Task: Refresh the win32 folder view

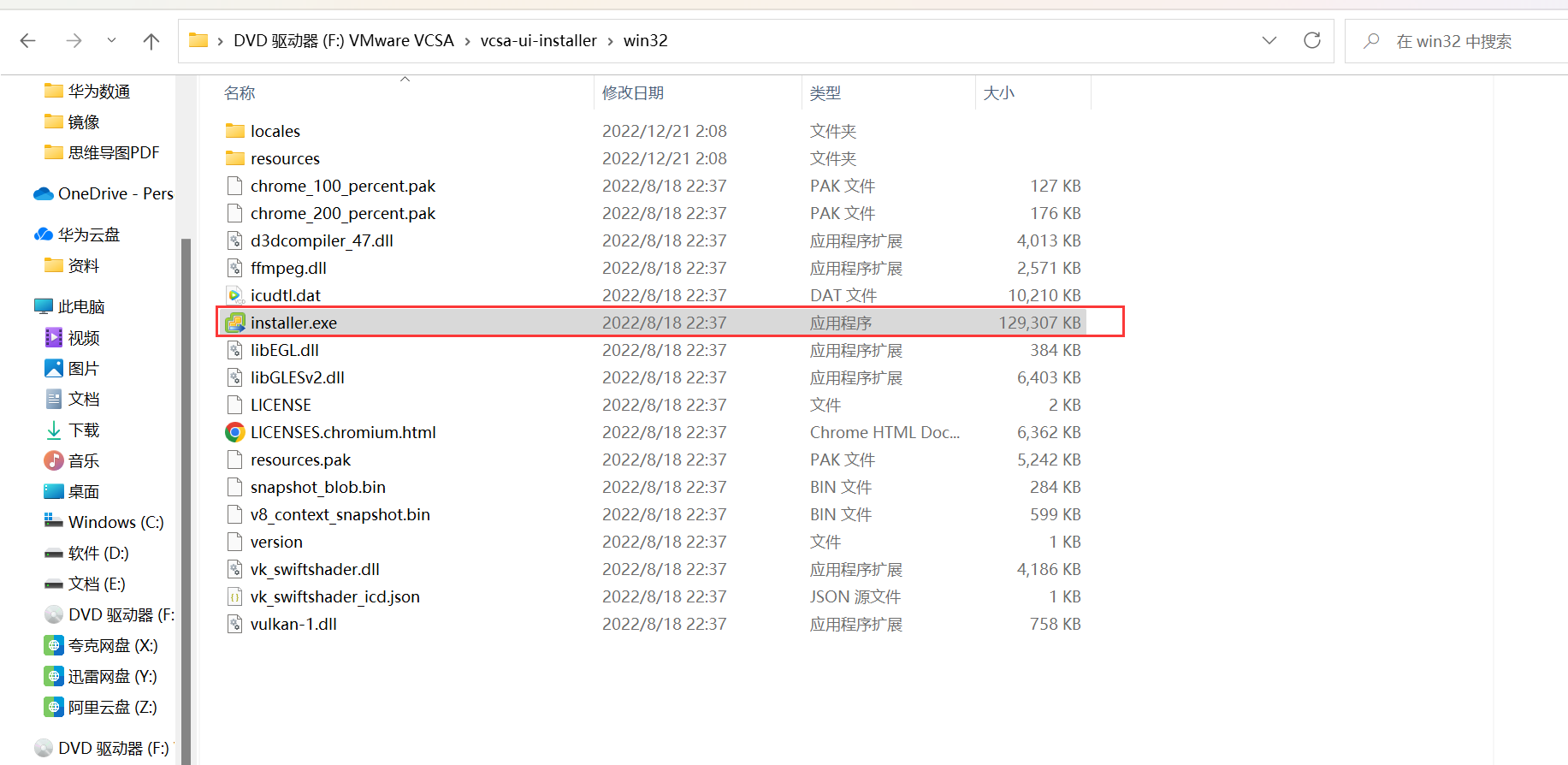Action: (x=1312, y=40)
